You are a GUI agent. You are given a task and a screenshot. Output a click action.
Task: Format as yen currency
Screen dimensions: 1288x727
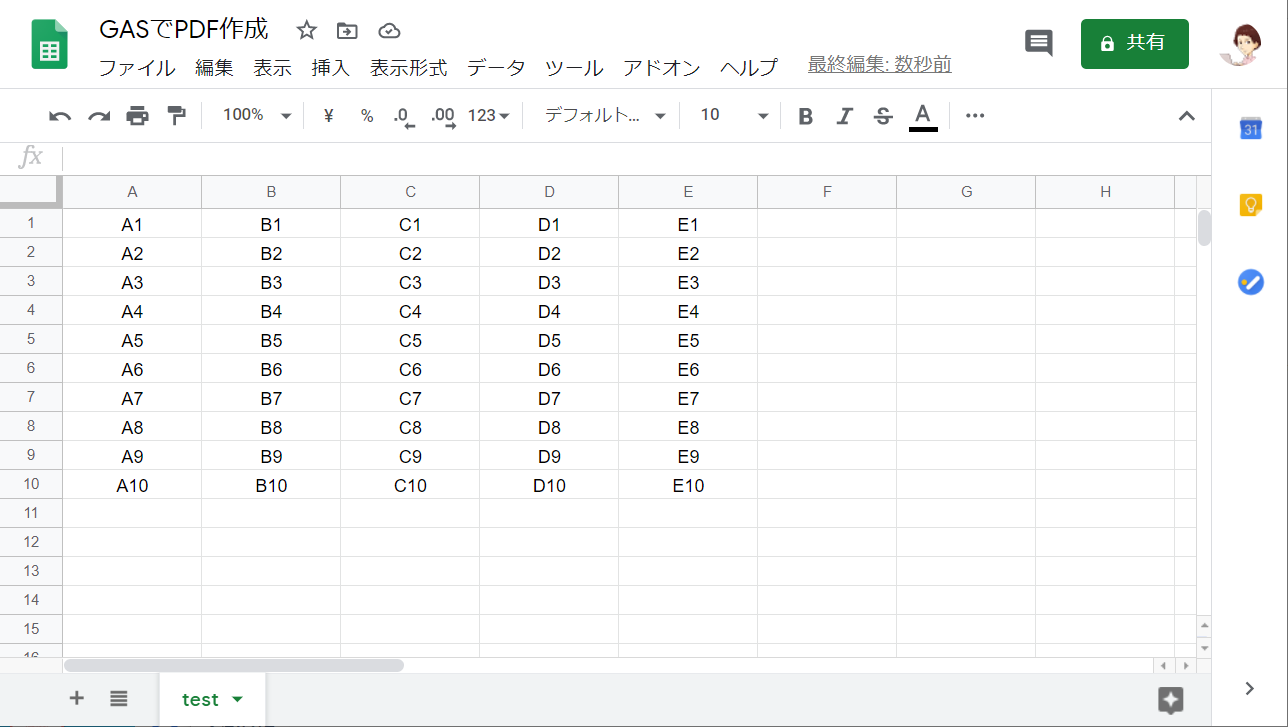pos(328,116)
